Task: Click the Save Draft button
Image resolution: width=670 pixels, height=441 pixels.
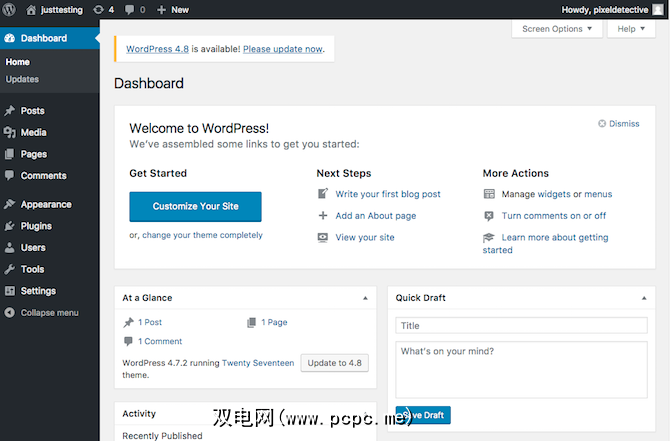Action: (423, 415)
